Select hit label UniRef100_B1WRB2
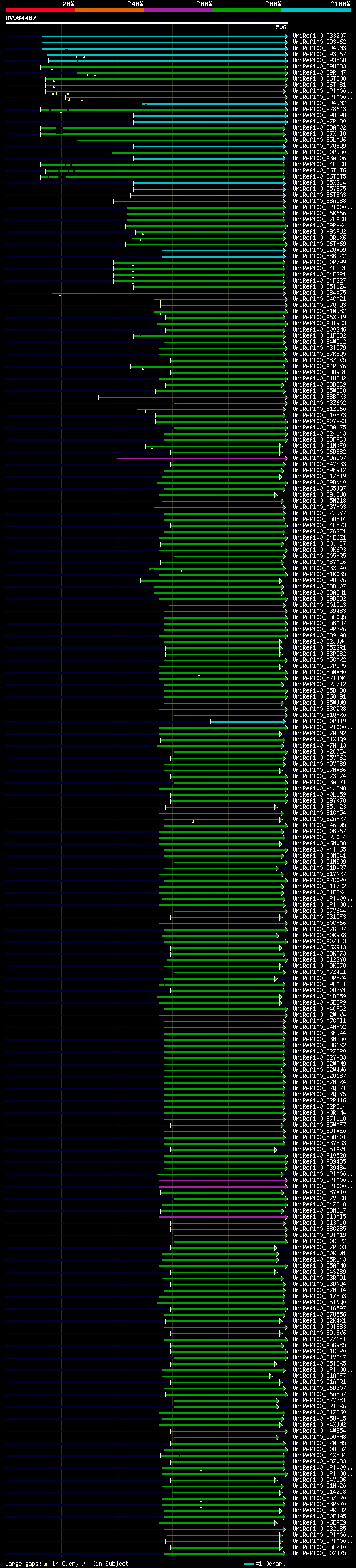 coord(319,311)
